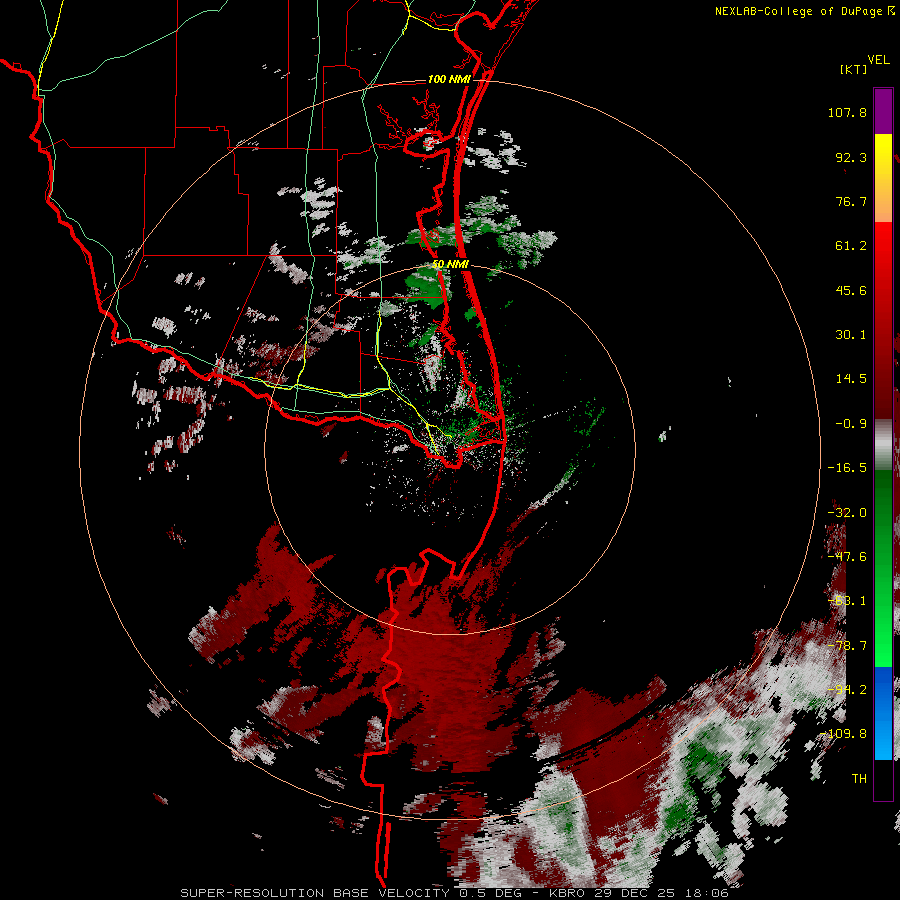Click the 14.5 legend value
The height and width of the screenshot is (900, 900).
(851, 379)
